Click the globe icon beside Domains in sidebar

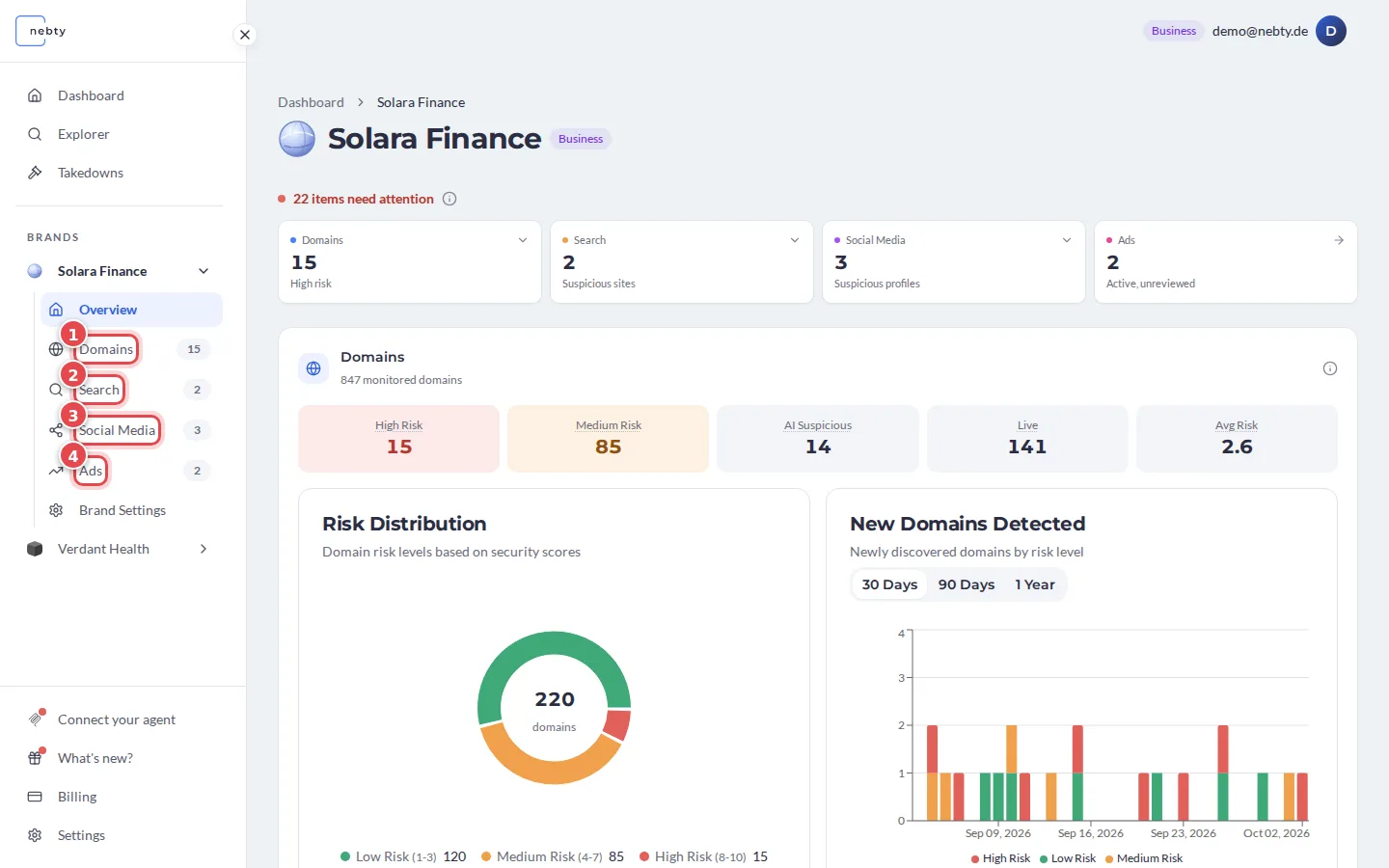(x=56, y=349)
